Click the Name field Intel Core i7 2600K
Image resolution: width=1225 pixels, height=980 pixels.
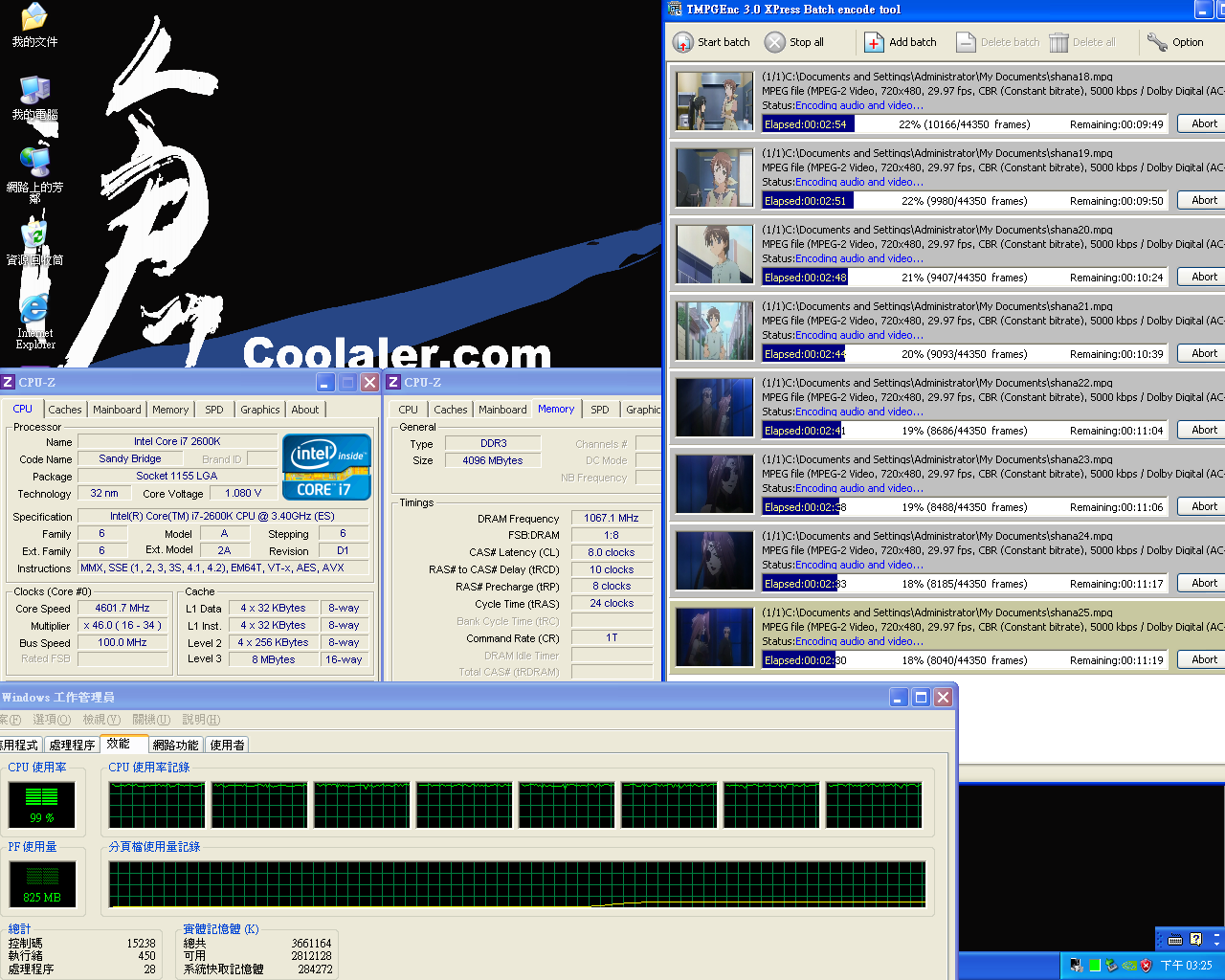[x=177, y=441]
